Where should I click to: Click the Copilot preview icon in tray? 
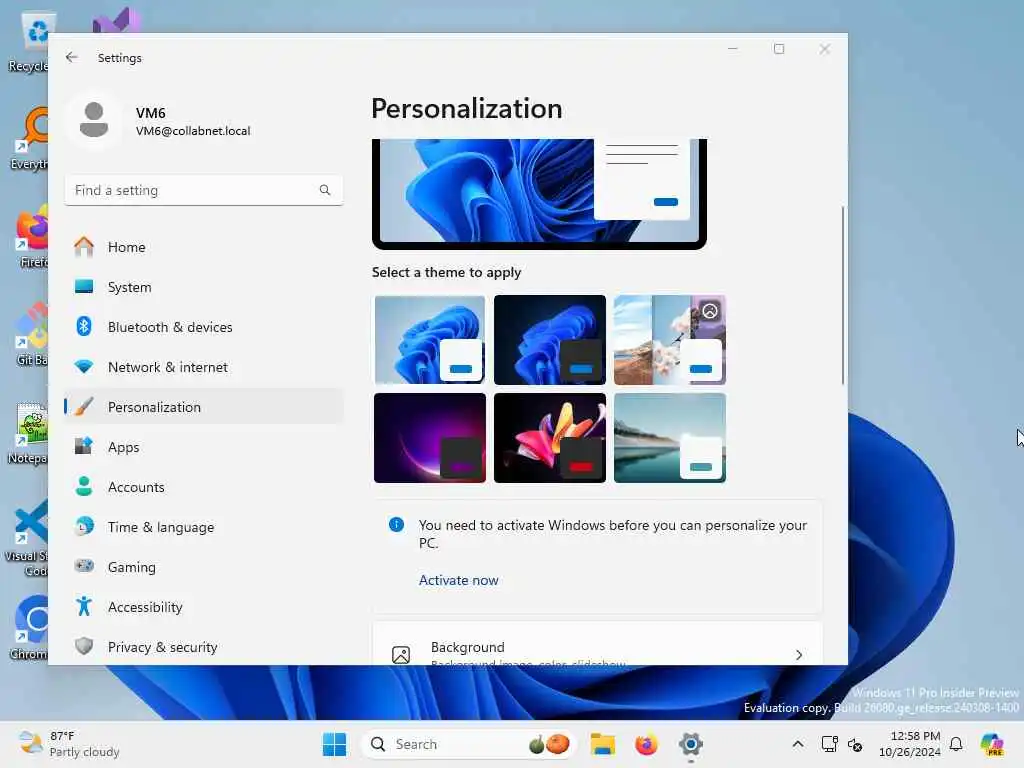pyautogui.click(x=992, y=744)
